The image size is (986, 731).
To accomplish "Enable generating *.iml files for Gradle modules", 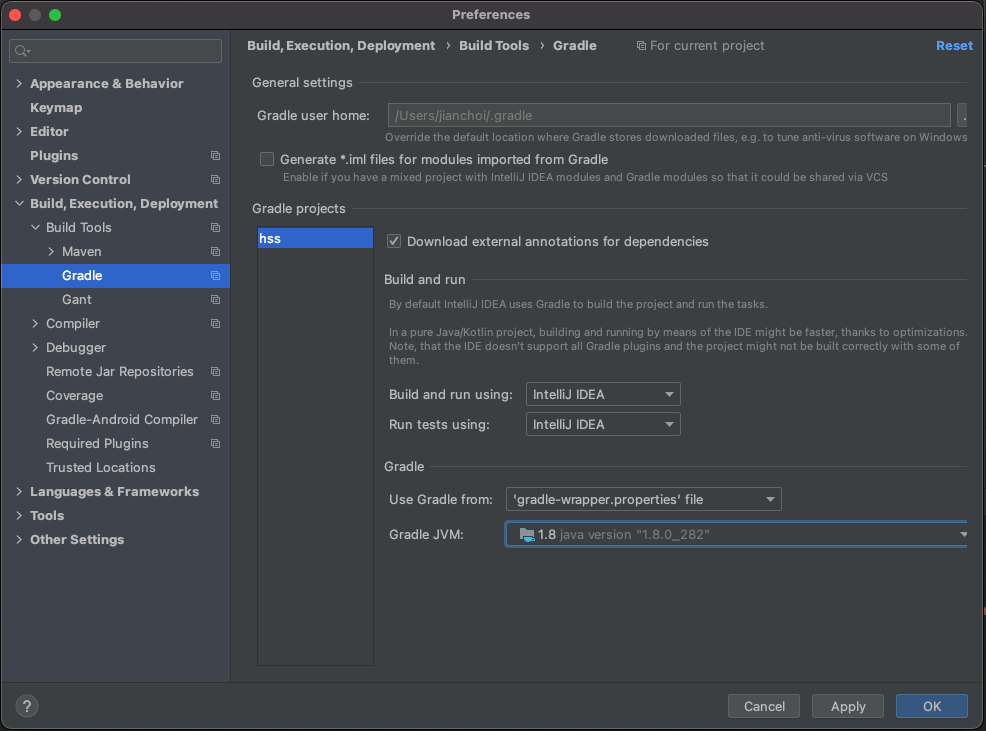I will point(267,158).
